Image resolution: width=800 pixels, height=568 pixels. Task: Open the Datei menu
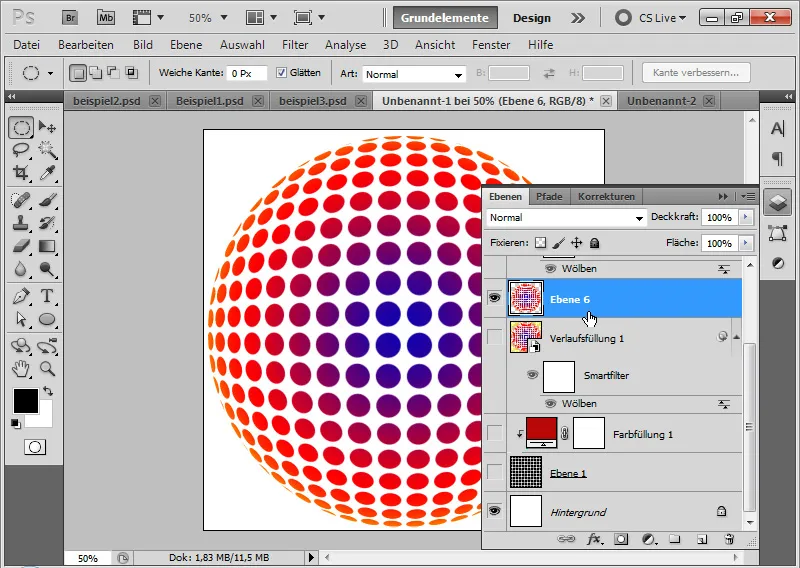27,45
